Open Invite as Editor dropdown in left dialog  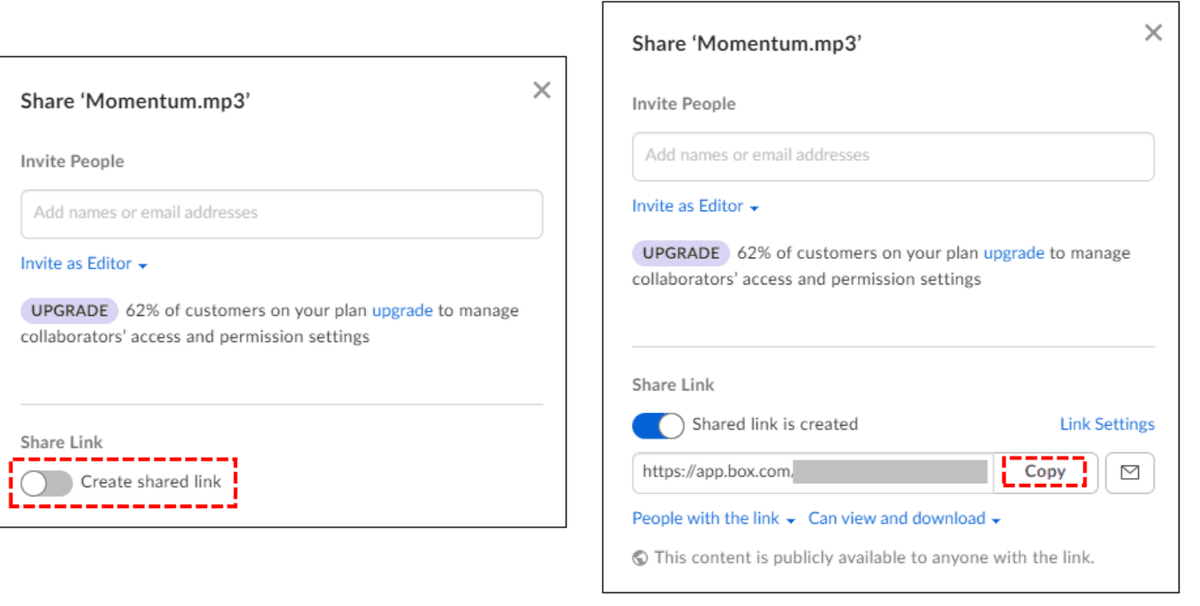click(x=84, y=264)
